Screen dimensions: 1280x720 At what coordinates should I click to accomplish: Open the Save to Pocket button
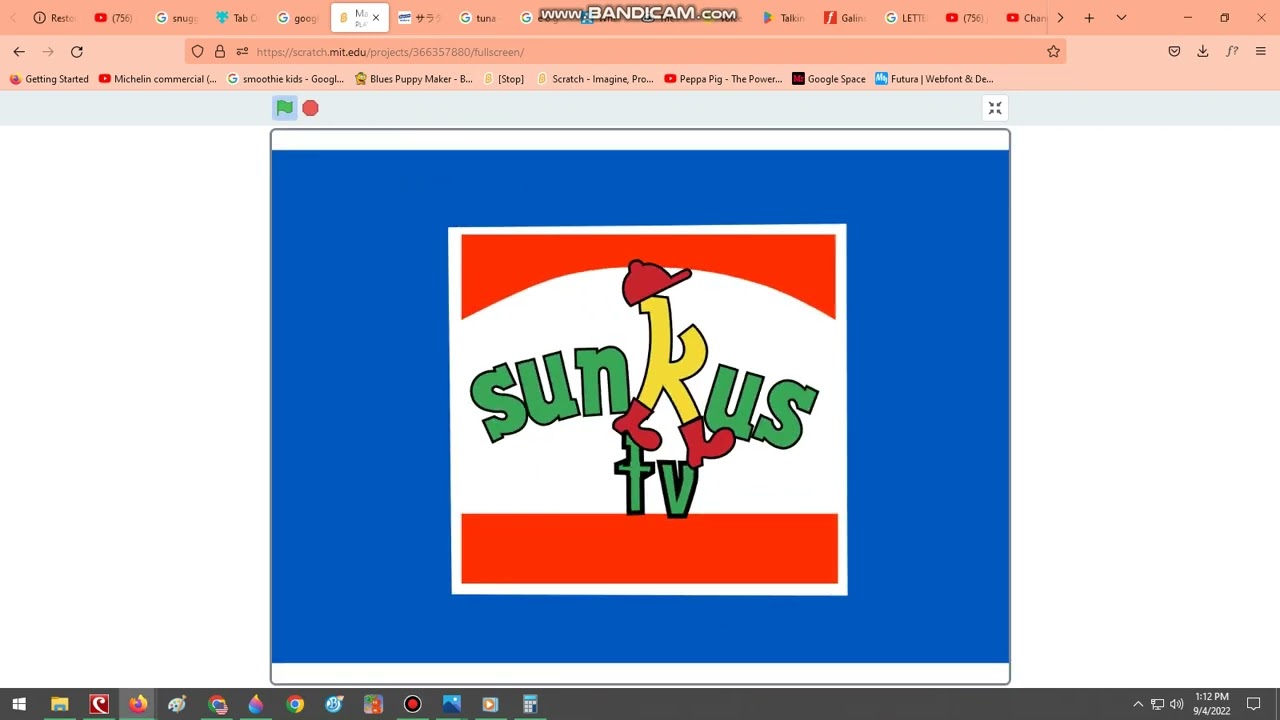tap(1174, 52)
